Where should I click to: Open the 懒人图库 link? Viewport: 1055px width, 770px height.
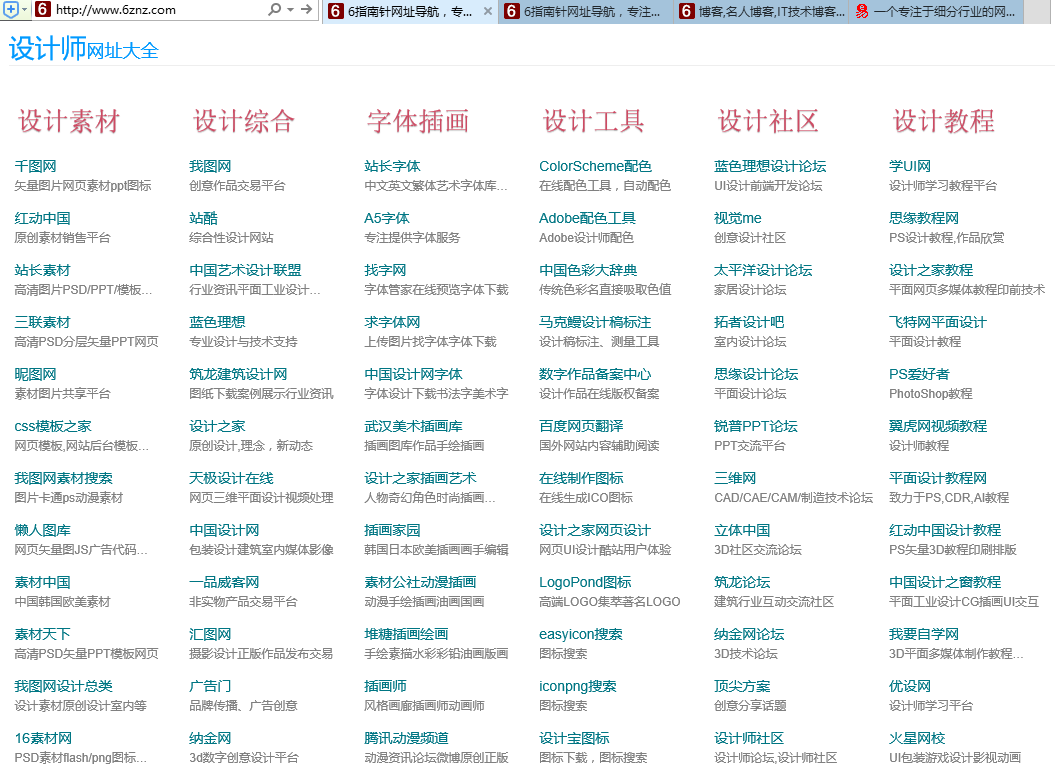[x=42, y=530]
